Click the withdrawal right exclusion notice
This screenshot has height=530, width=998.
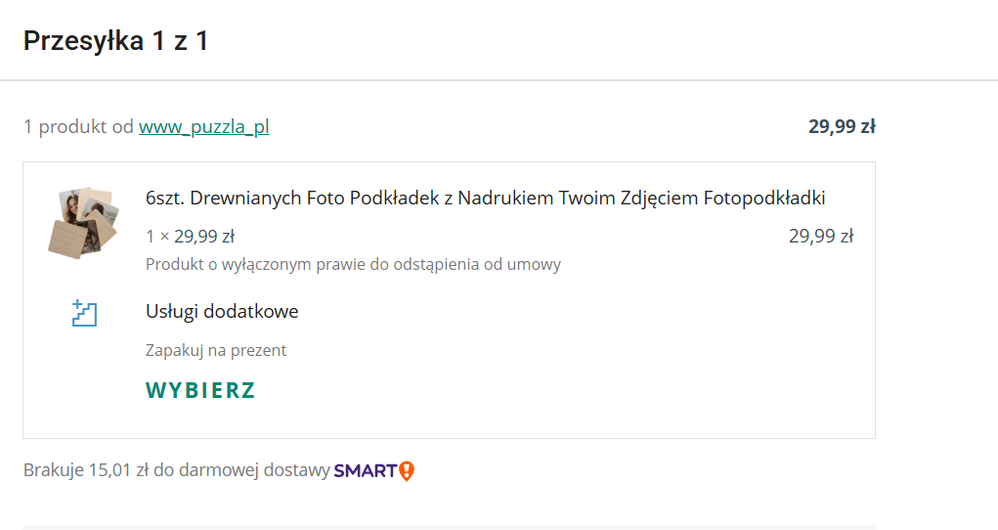(x=353, y=265)
